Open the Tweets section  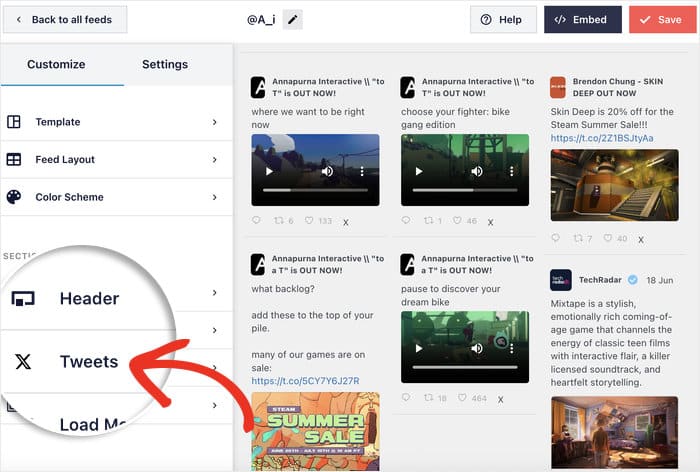89,361
